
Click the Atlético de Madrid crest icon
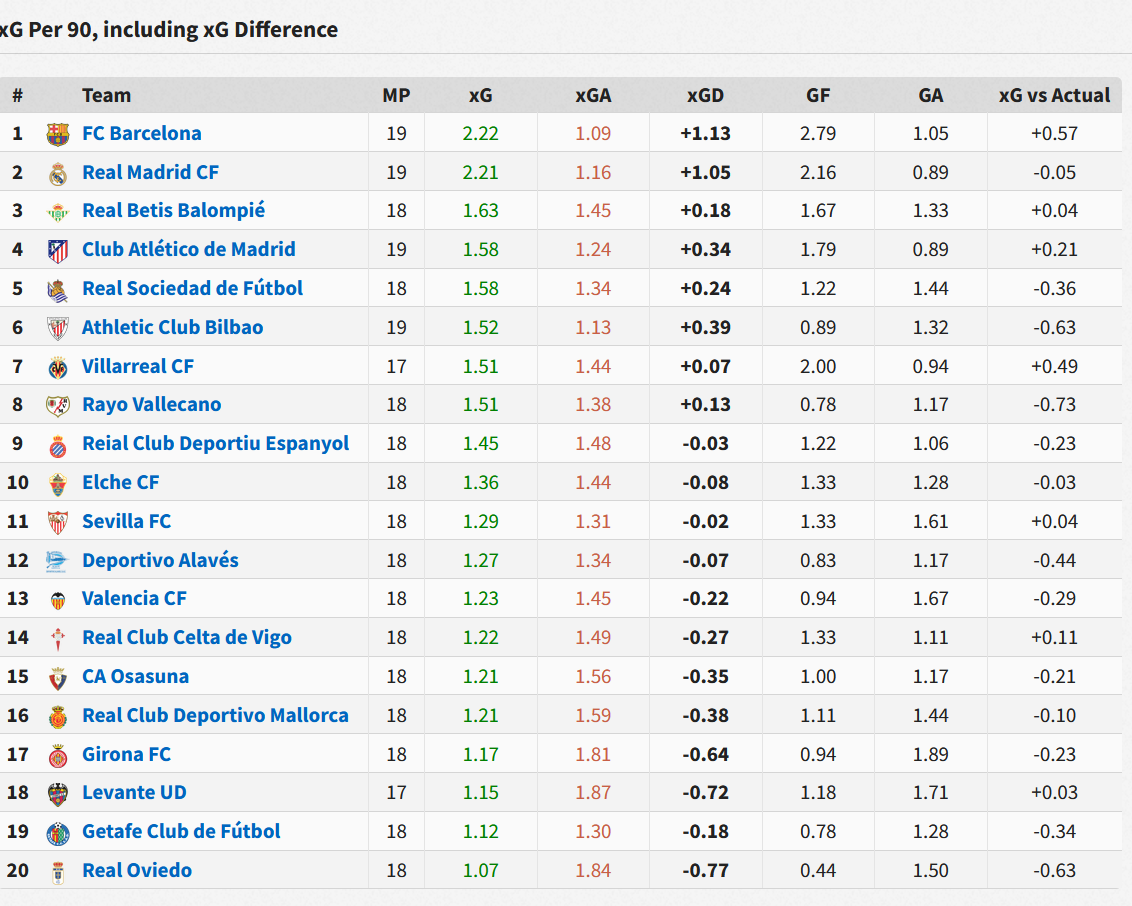tap(58, 251)
